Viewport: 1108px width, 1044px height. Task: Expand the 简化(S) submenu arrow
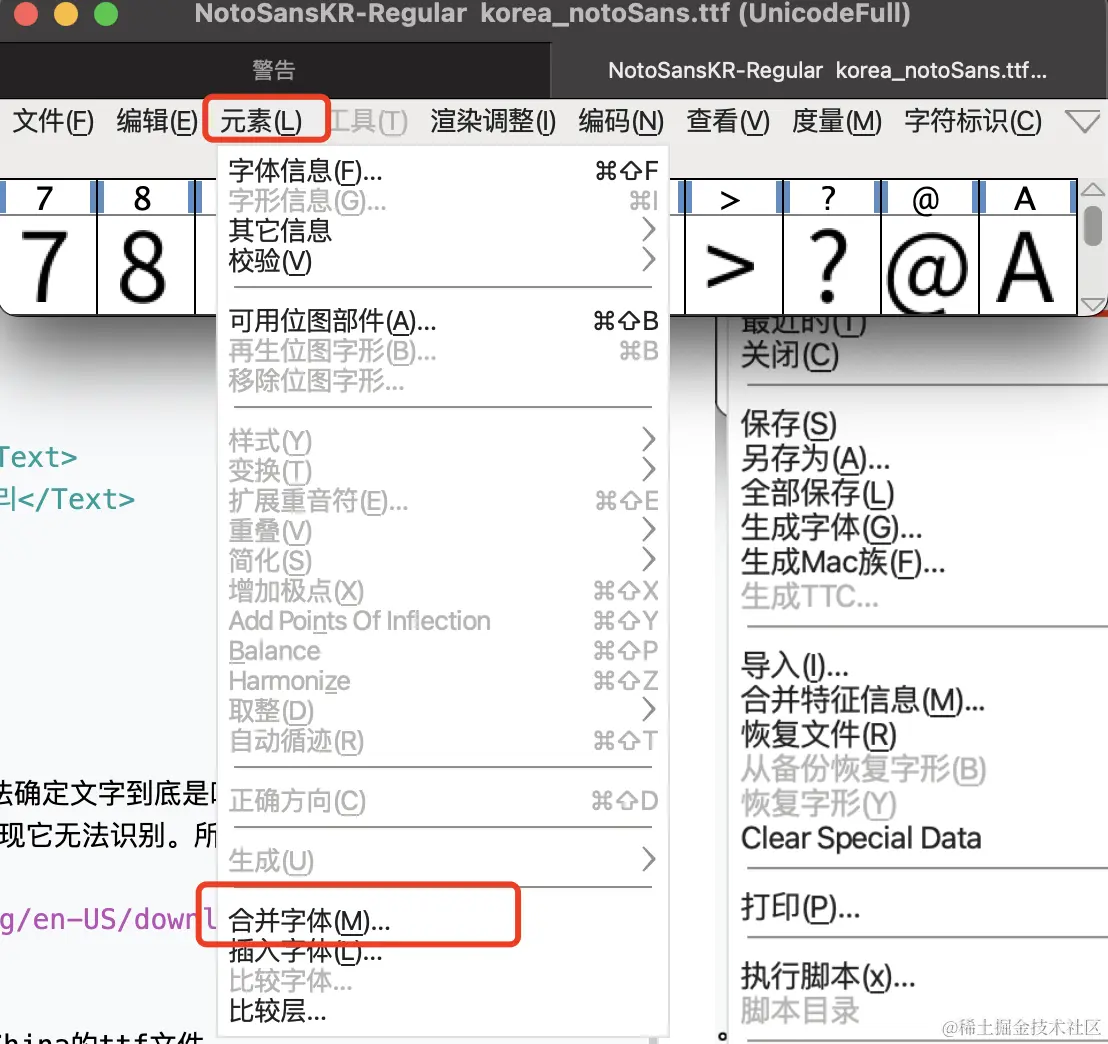click(649, 559)
